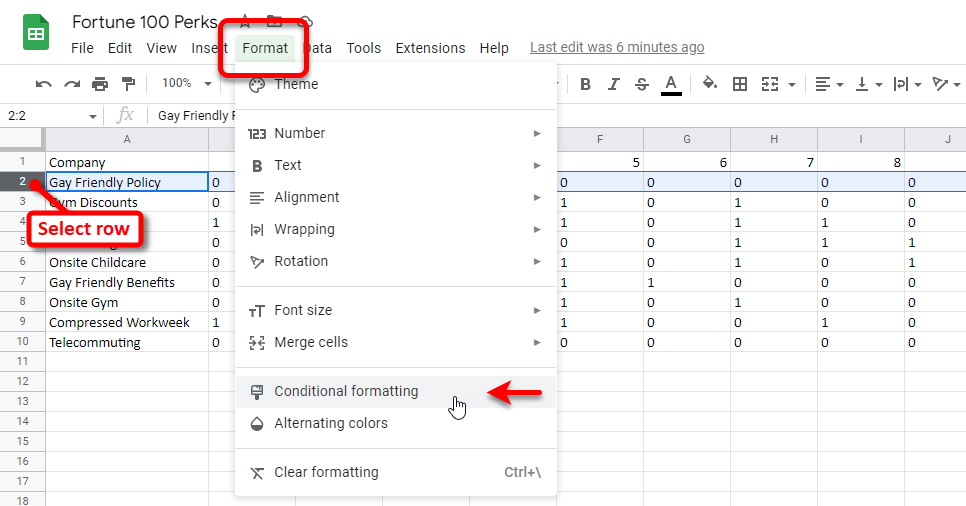Screen dimensions: 966x506
Task: Expand the Text submenu
Action: 396,165
